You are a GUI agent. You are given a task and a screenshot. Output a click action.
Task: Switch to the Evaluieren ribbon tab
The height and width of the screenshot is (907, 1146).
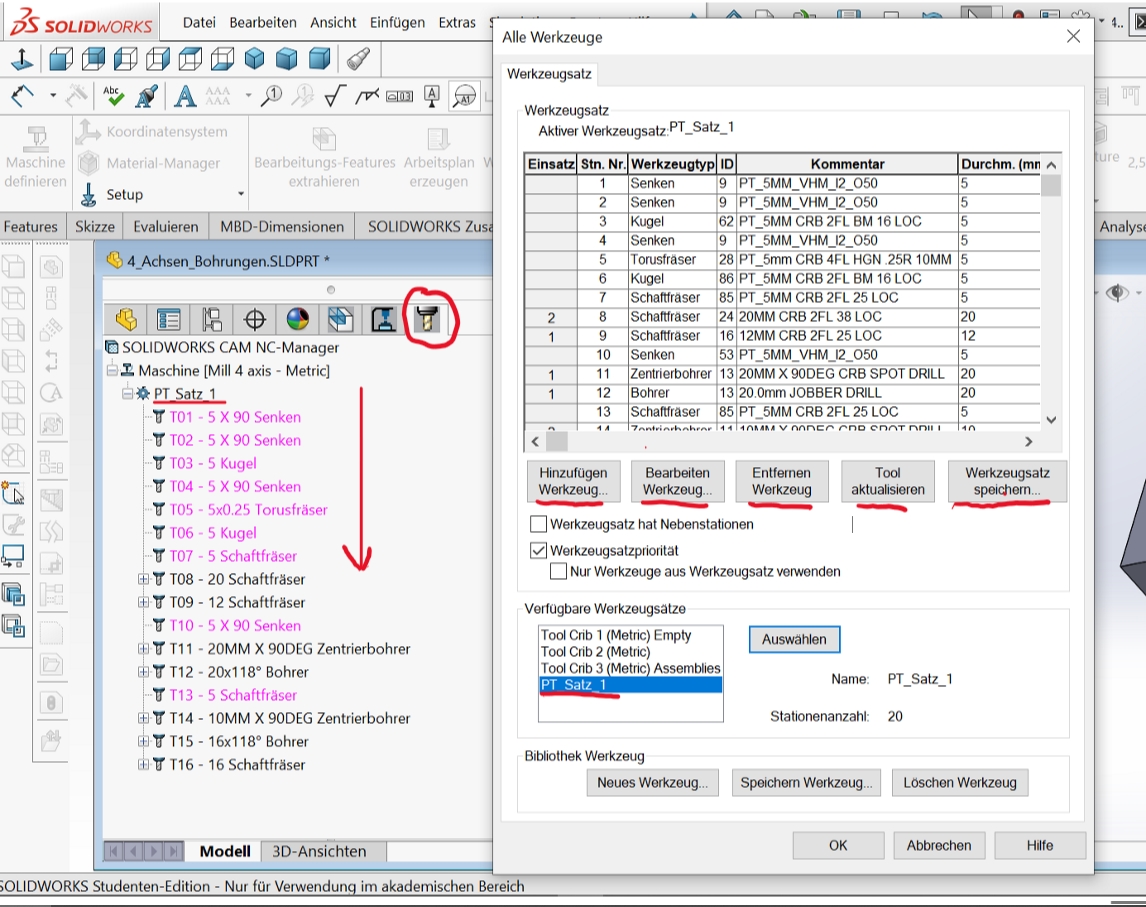pyautogui.click(x=165, y=227)
